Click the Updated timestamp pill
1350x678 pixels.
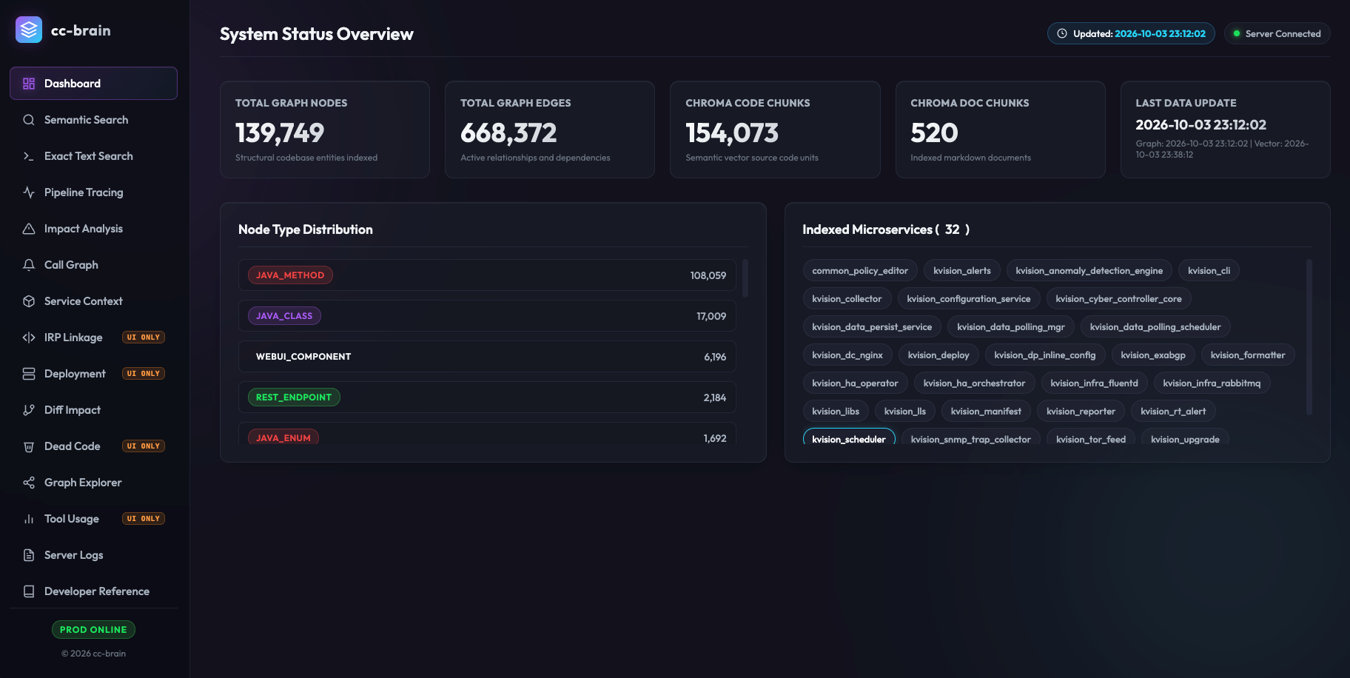pyautogui.click(x=1131, y=33)
